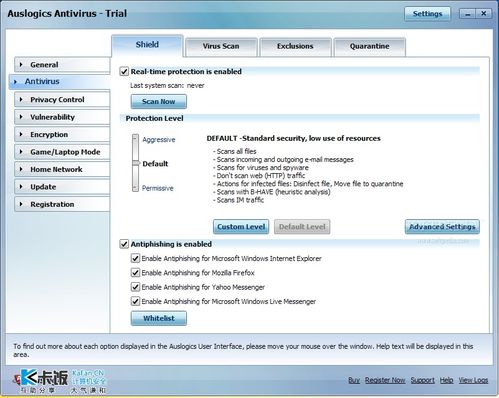This screenshot has width=499, height=398.
Task: Expand the Vulnerability section arrow
Action: (21, 117)
